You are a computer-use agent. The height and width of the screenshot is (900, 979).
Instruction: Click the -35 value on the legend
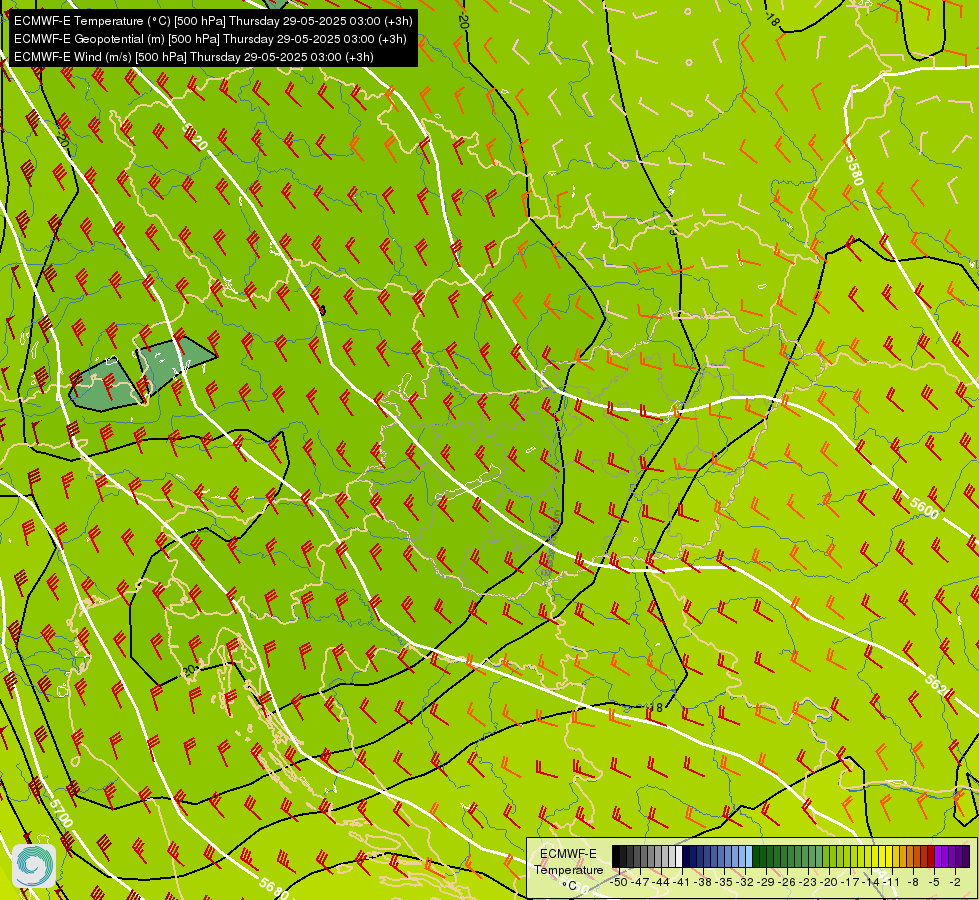724,882
